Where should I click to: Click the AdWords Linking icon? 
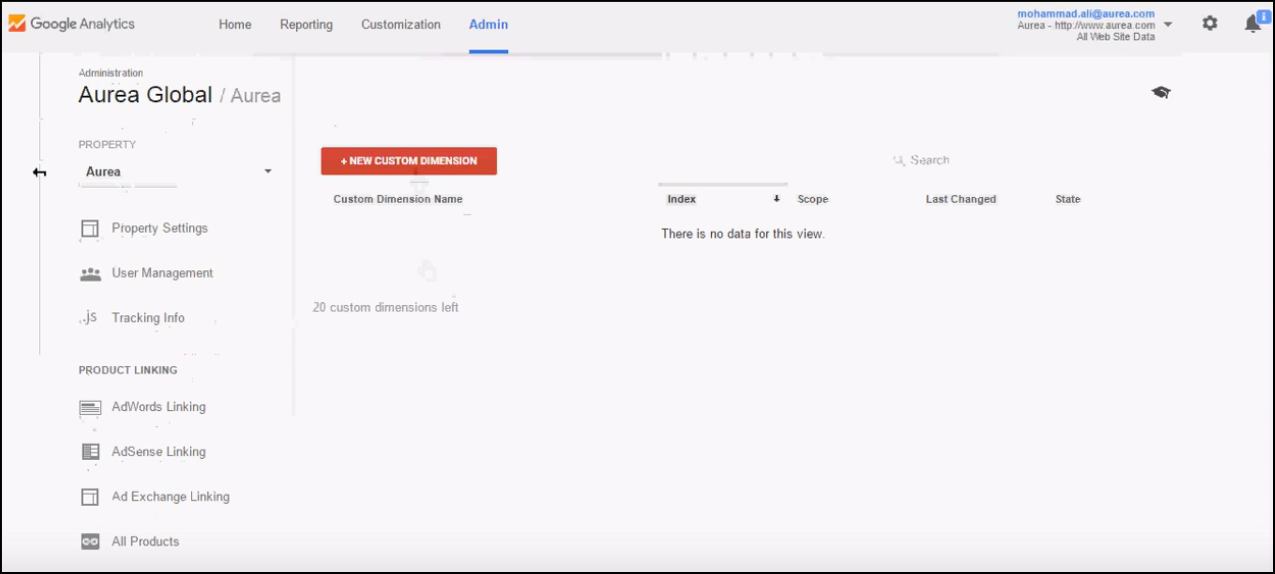tap(90, 408)
